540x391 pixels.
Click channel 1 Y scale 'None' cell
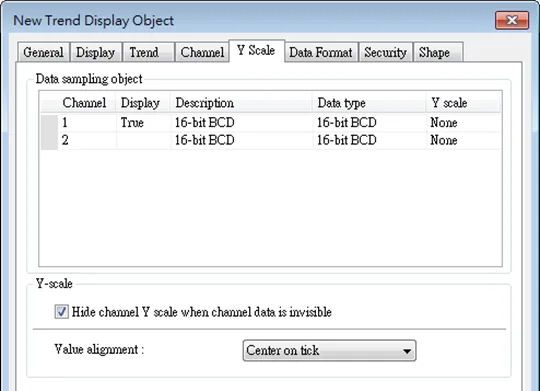(x=463, y=123)
